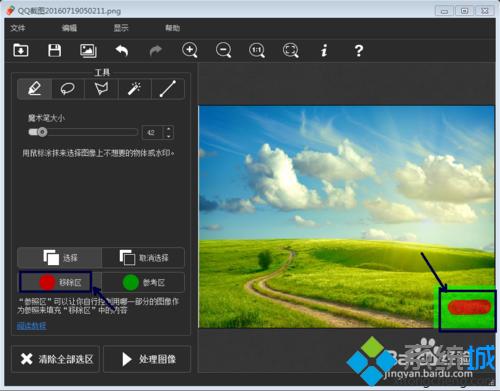Click the brush size slider handle
Screen dimensions: 500x391
pos(41,132)
